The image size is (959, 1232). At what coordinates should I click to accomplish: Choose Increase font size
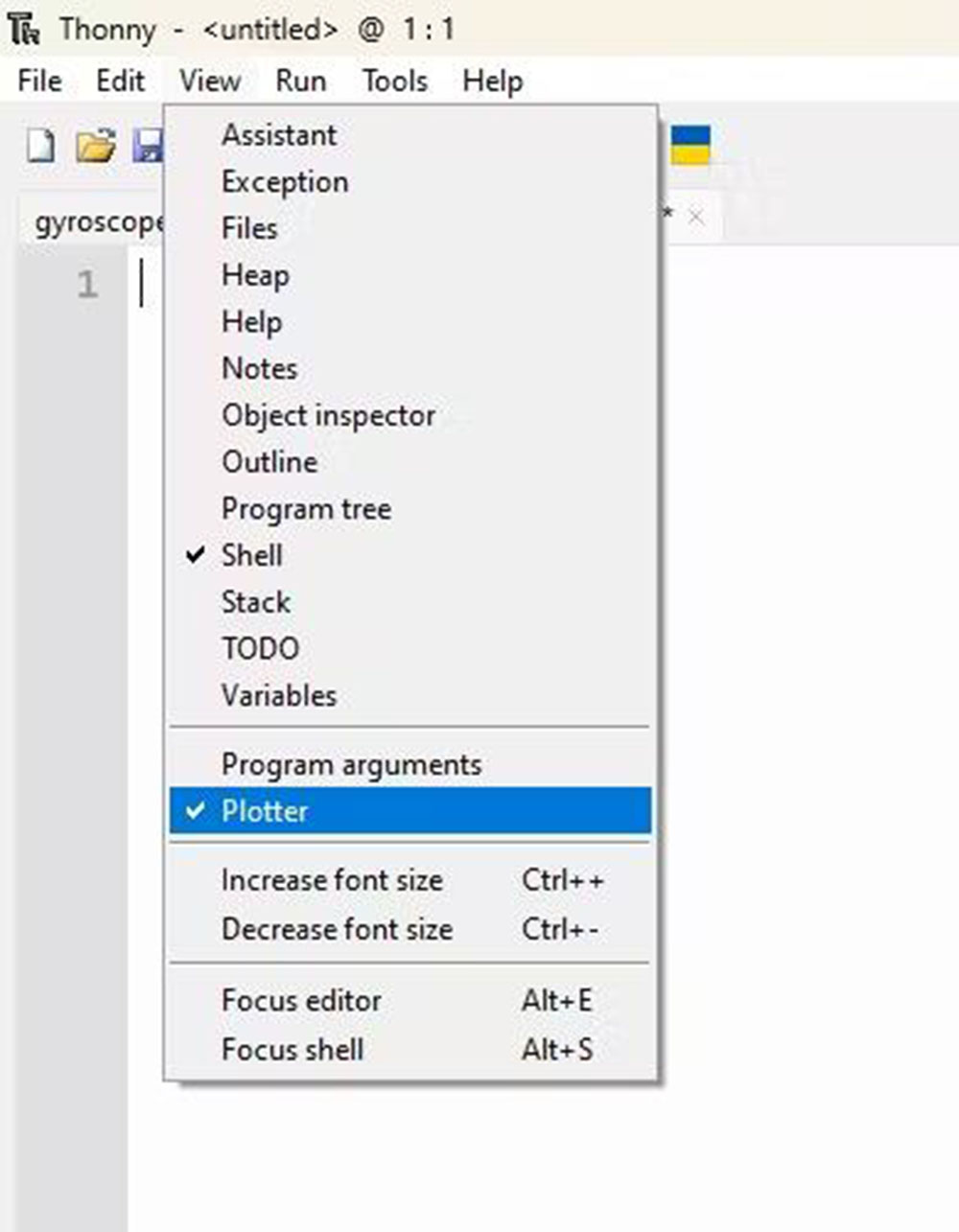(x=332, y=880)
